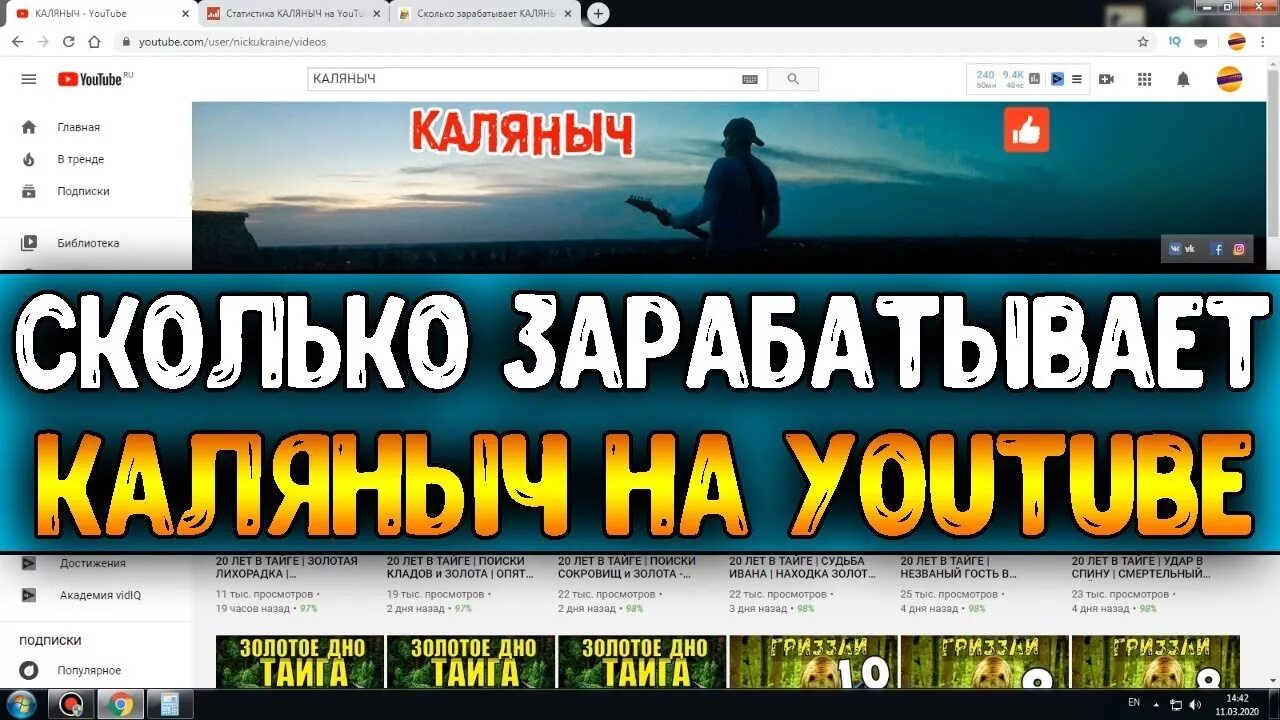Click the blue vidIQ play icon
1280x720 pixels.
click(1057, 79)
